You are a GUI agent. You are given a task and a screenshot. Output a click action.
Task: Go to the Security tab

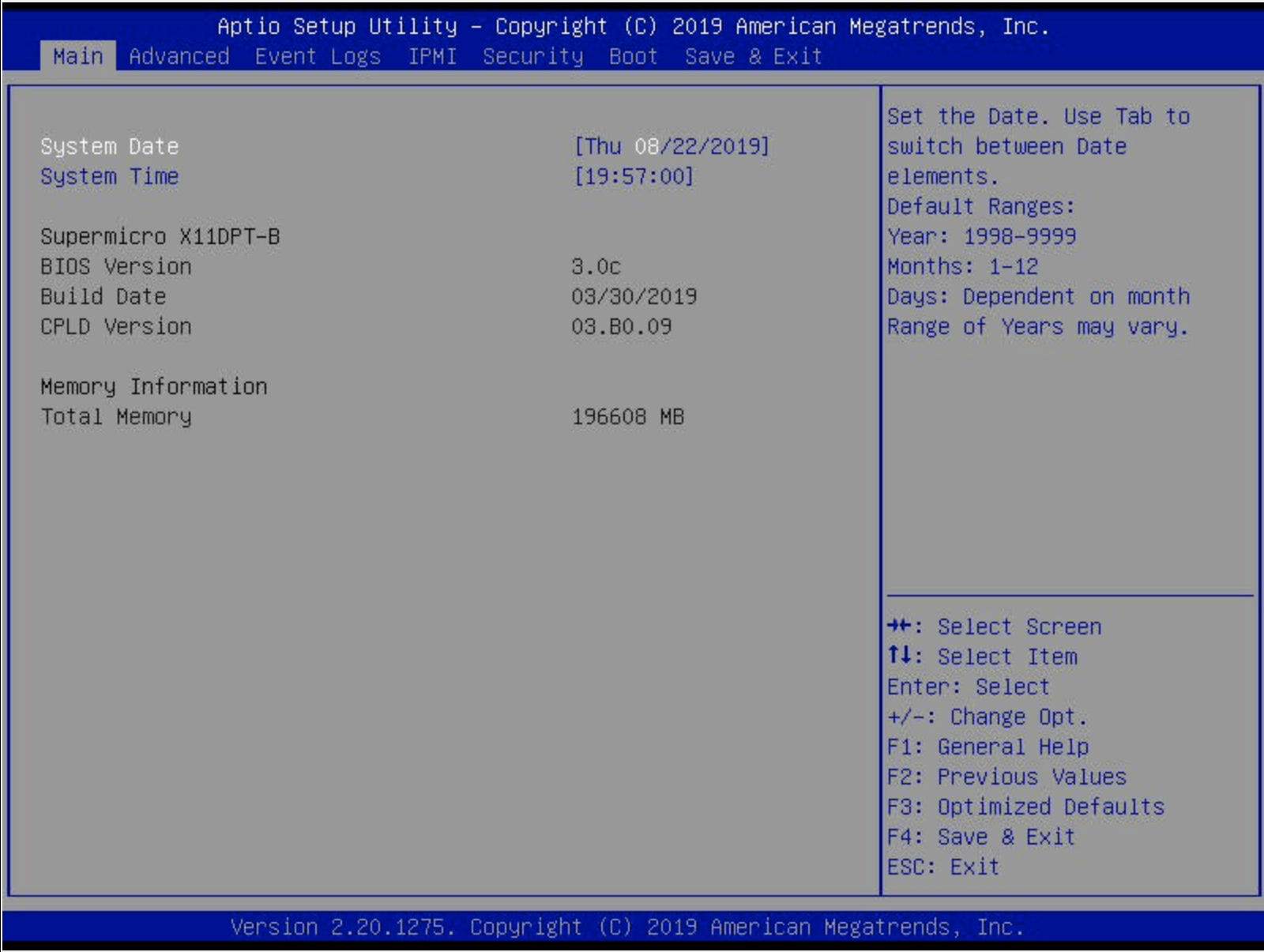[x=532, y=57]
